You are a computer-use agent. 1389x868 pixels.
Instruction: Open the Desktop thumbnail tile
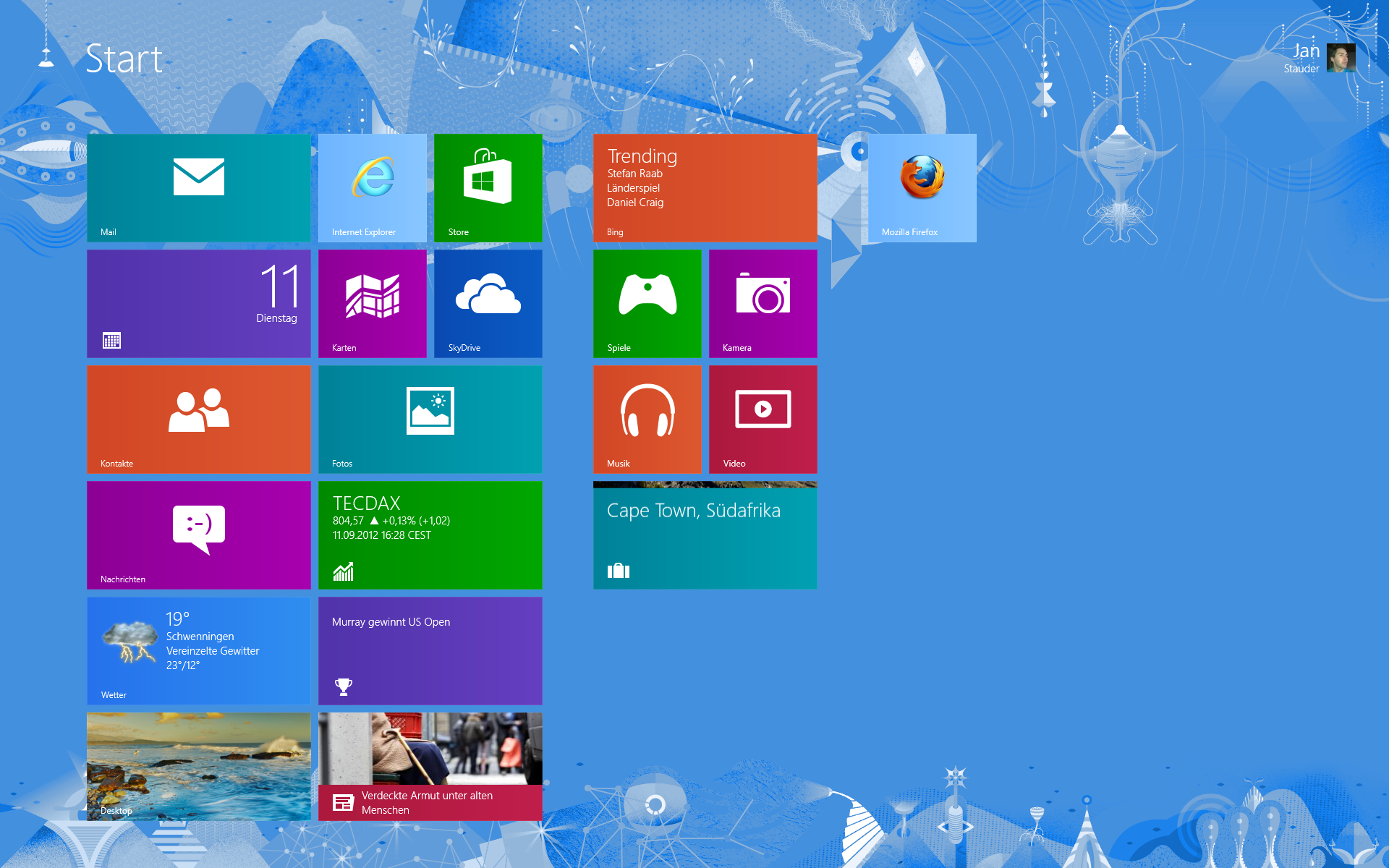[x=198, y=766]
